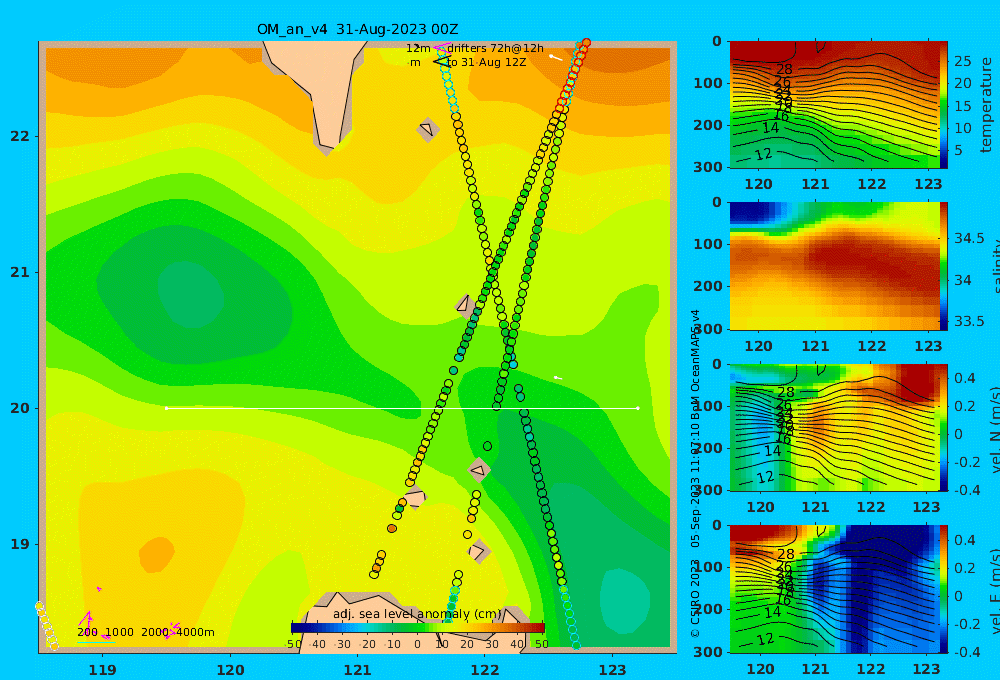This screenshot has height=680, width=1000.
Task: Click latitude label 21 on main map
Action: coord(20,272)
